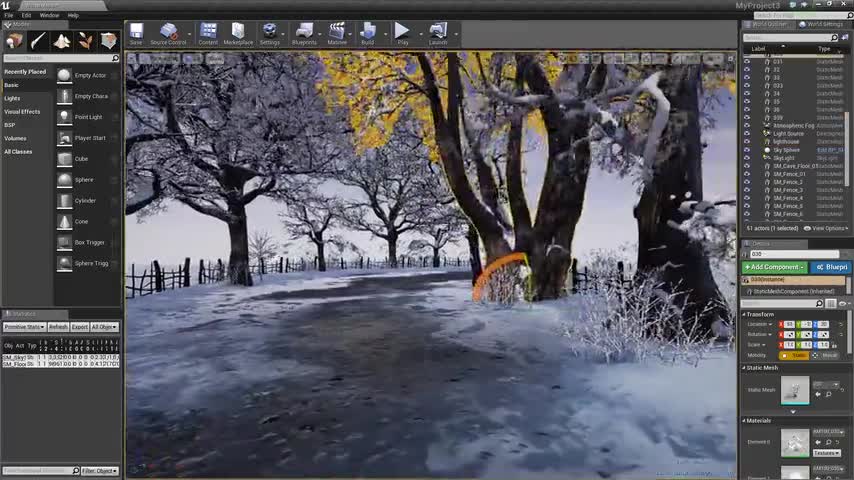Open the Filter Object dropdown

click(100, 471)
